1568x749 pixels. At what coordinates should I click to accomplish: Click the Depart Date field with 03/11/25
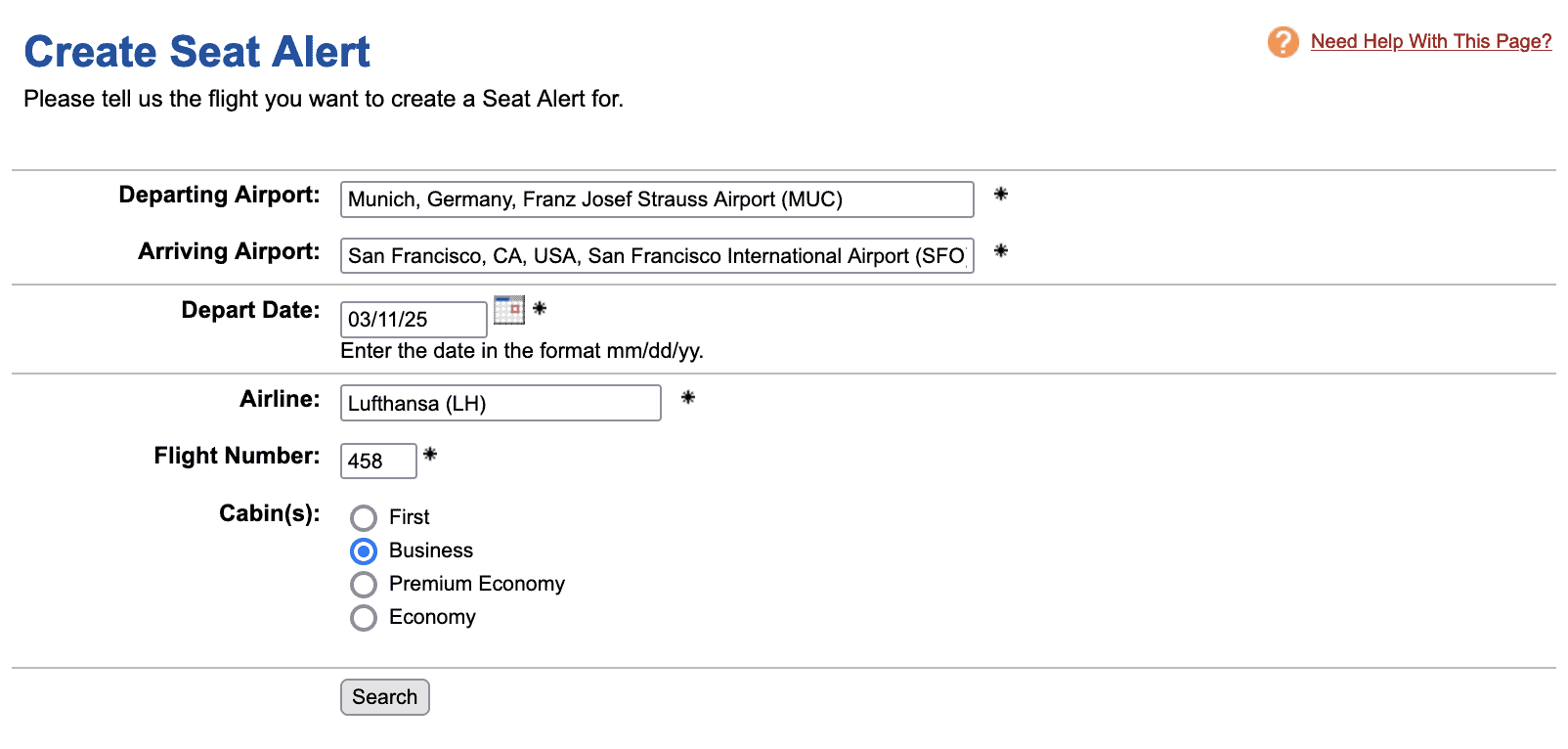point(413,320)
